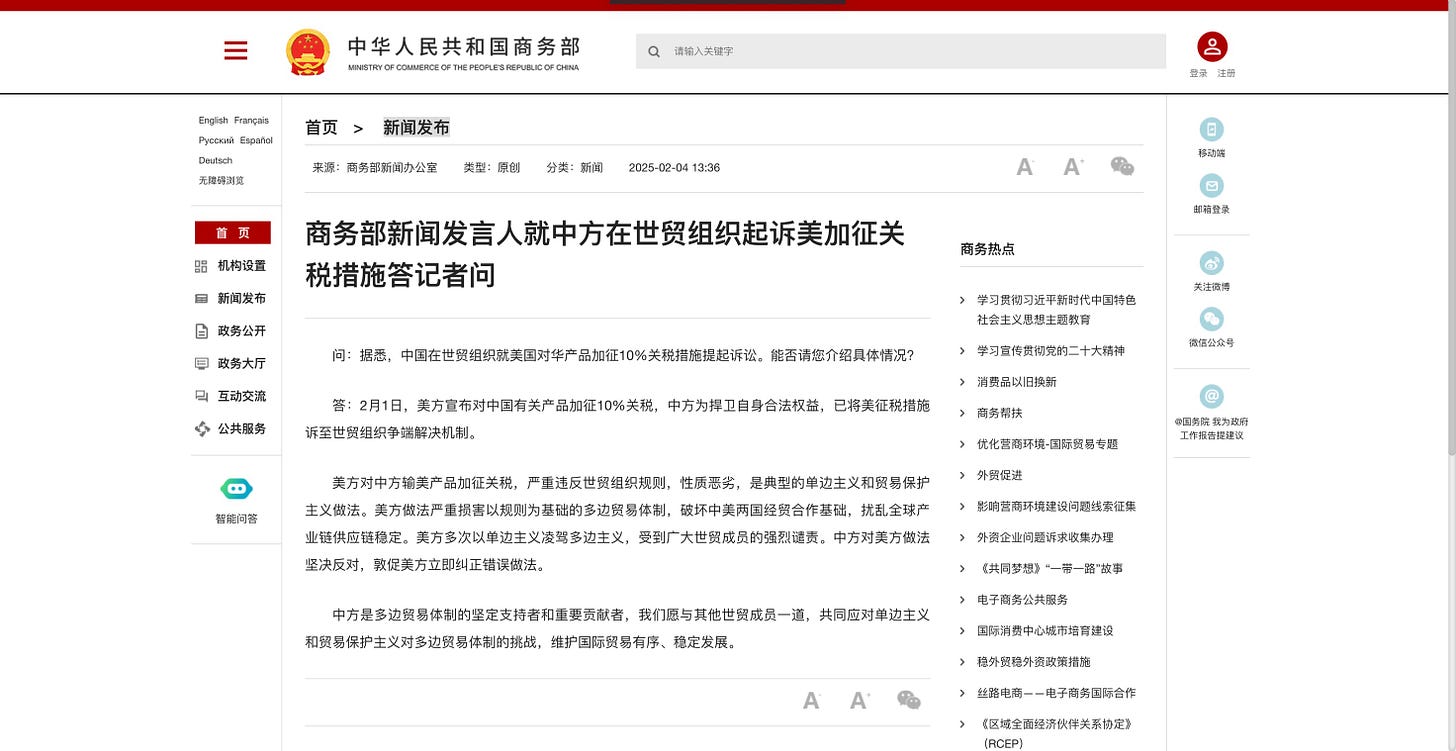
Task: Click the search magnifier icon
Action: click(x=654, y=51)
